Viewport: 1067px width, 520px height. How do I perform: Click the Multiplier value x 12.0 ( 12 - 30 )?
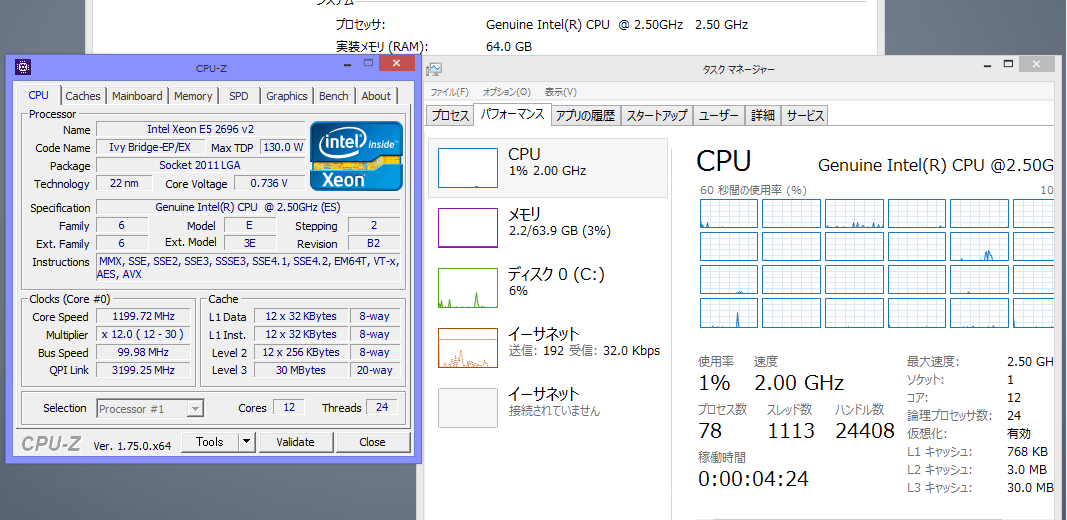[x=144, y=334]
